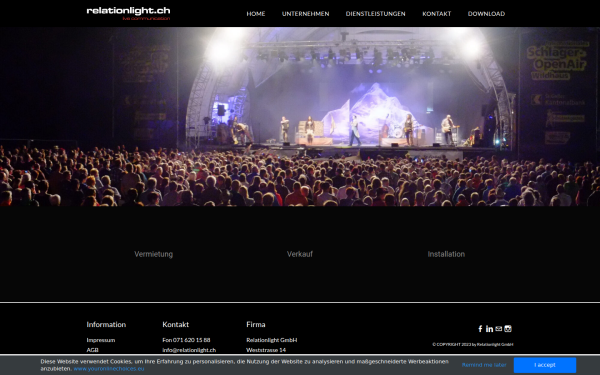
Task: Click the concert stage hero image
Action: tap(300, 117)
